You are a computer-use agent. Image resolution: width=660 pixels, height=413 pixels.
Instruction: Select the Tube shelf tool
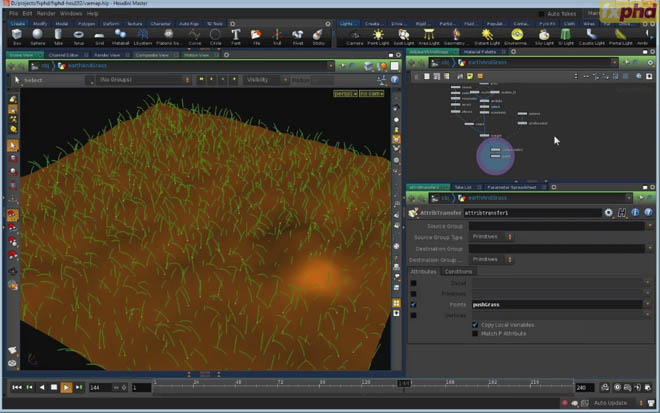click(58, 36)
